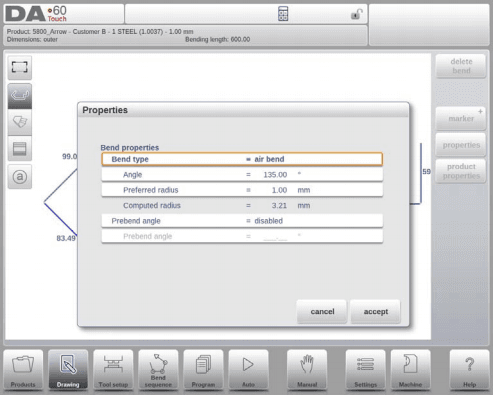Viewport: 493px width, 395px height.
Task: Open the Help question mark
Action: pos(469,369)
